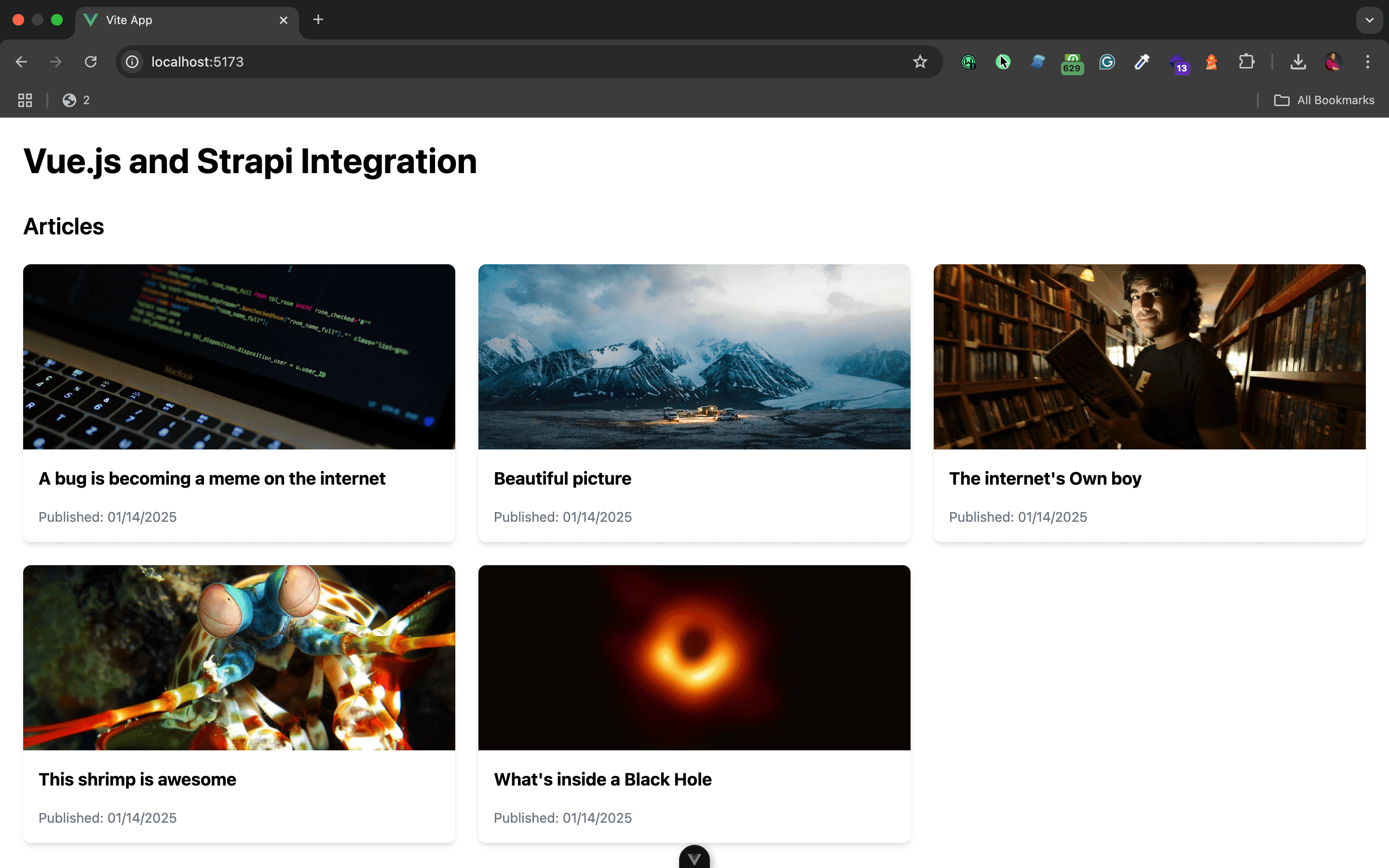Open the Grammarly extension icon
Screen dimensions: 1389x868
1107,61
